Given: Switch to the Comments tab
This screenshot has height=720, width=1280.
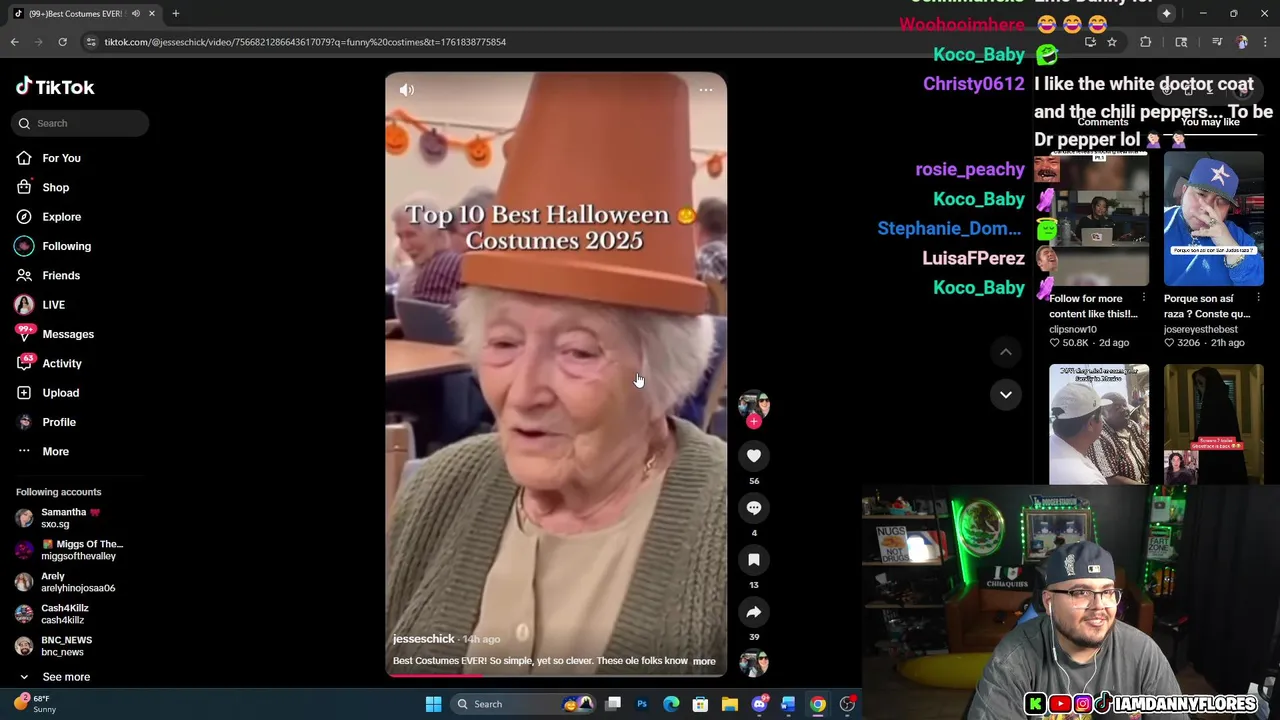Looking at the screenshot, I should 1103,122.
